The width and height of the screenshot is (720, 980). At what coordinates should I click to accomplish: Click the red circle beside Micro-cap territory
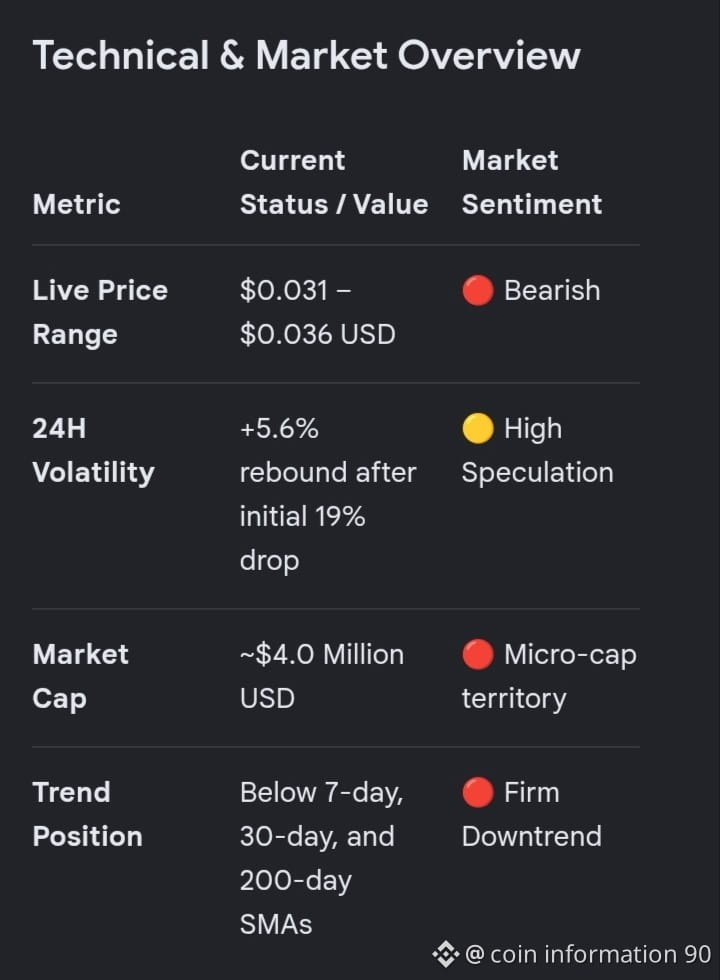pos(478,655)
